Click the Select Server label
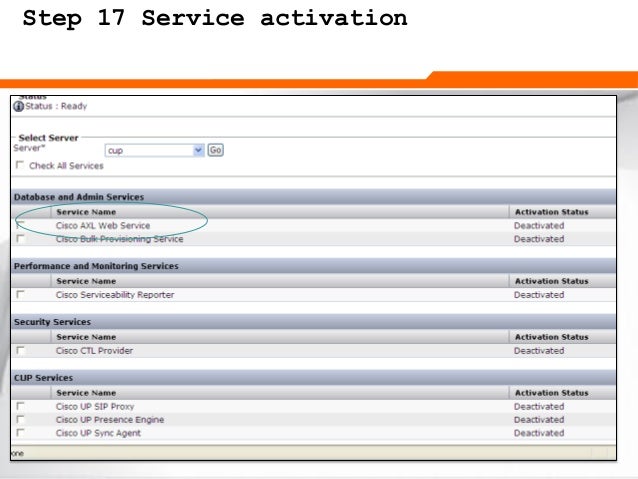Screen dimensions: 638x479 click(x=48, y=138)
